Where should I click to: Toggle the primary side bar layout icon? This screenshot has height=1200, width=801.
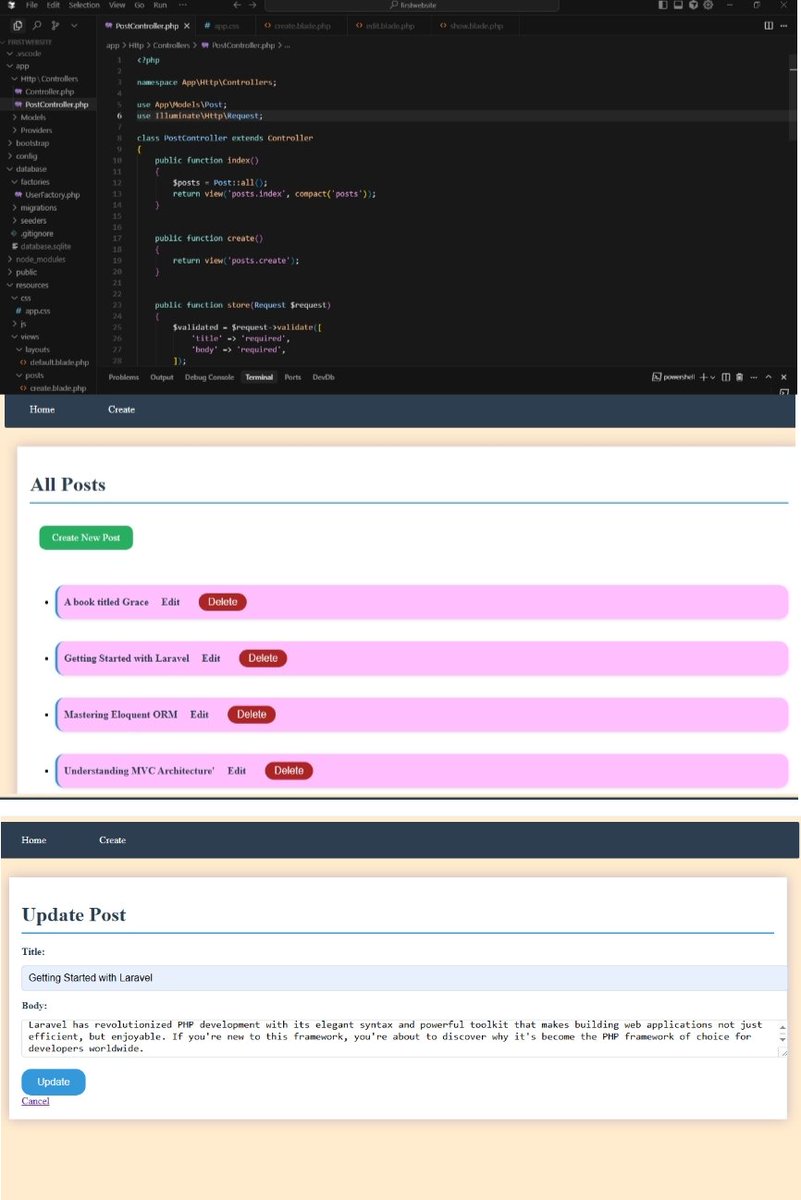click(664, 5)
